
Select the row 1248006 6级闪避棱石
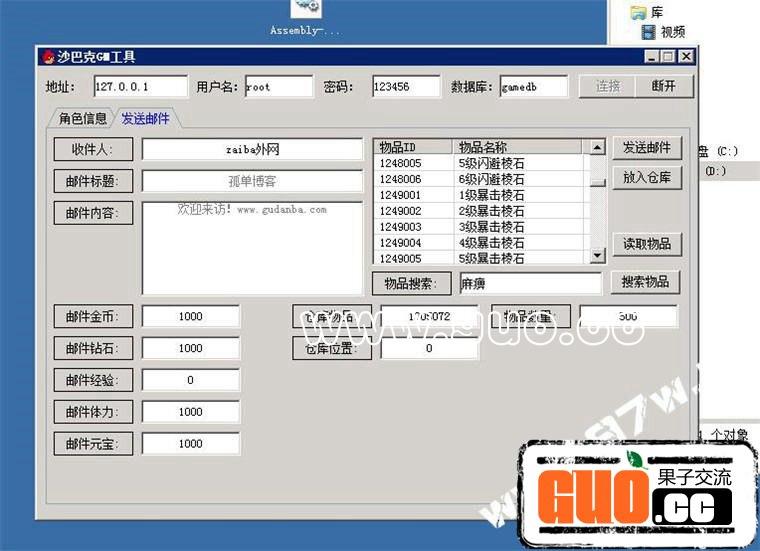482,179
